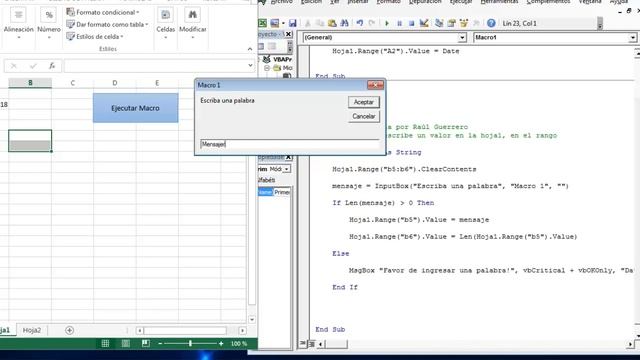The width and height of the screenshot is (640, 360).
Task: Click the View Microsoft Excel icon in VBA toolbar
Action: pyautogui.click(x=263, y=23)
